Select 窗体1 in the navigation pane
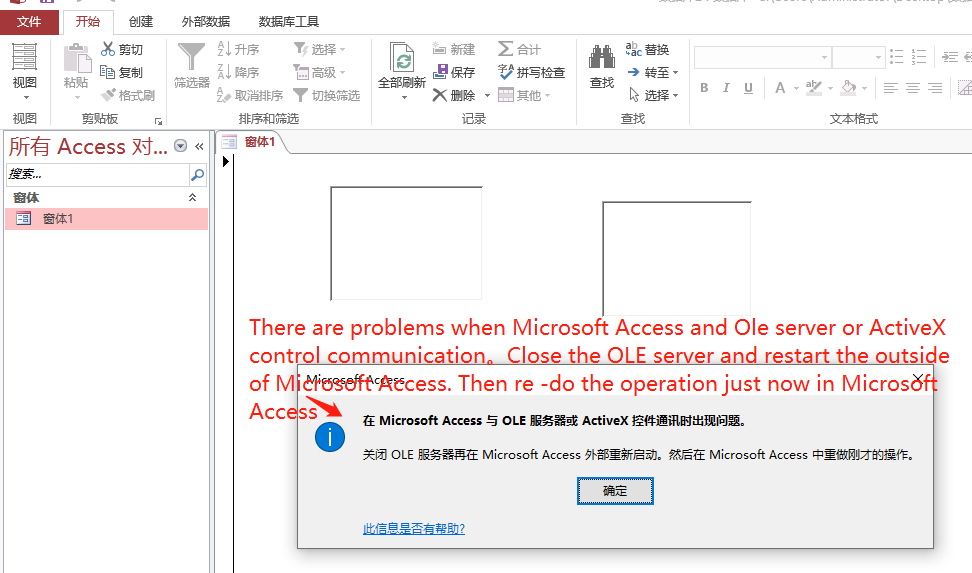Screen dimensions: 972x573 tap(106, 219)
